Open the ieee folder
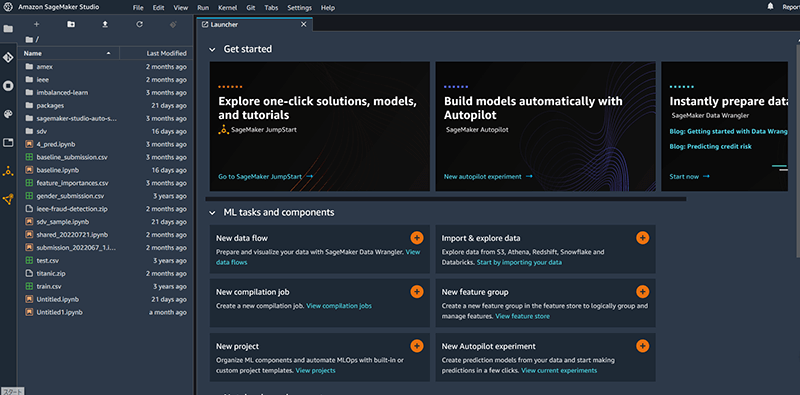Image resolution: width=800 pixels, height=395 pixels. (x=106, y=80)
